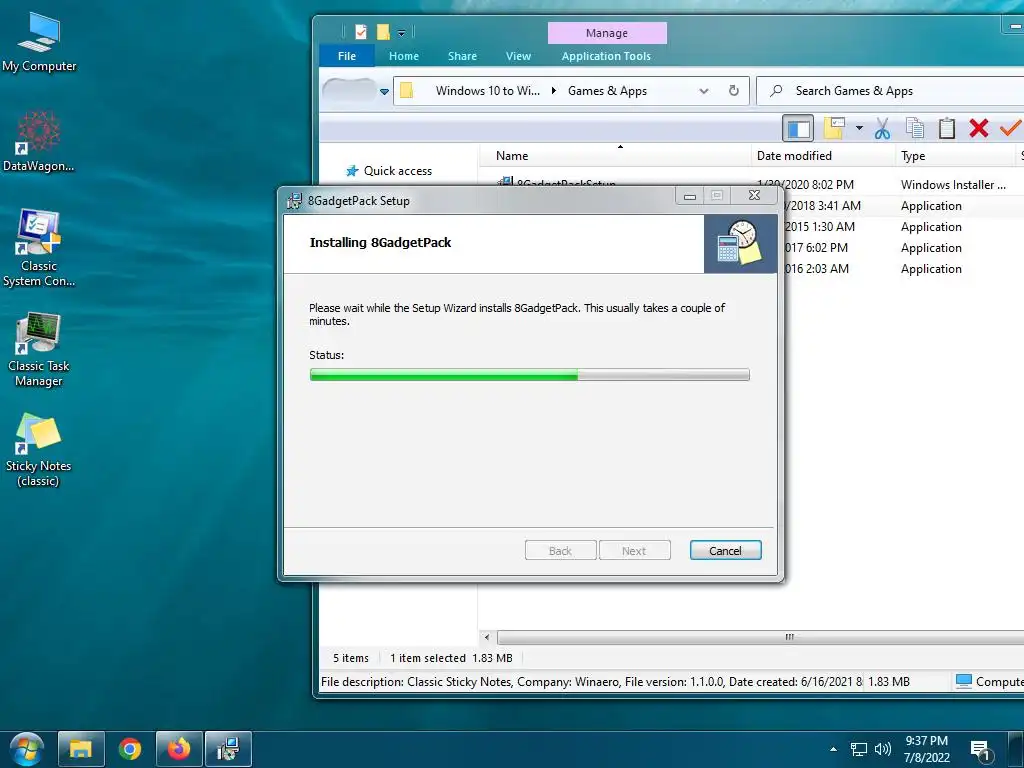Click the Computer icon in Explorer status bar
This screenshot has width=1024, height=768.
coord(964,681)
